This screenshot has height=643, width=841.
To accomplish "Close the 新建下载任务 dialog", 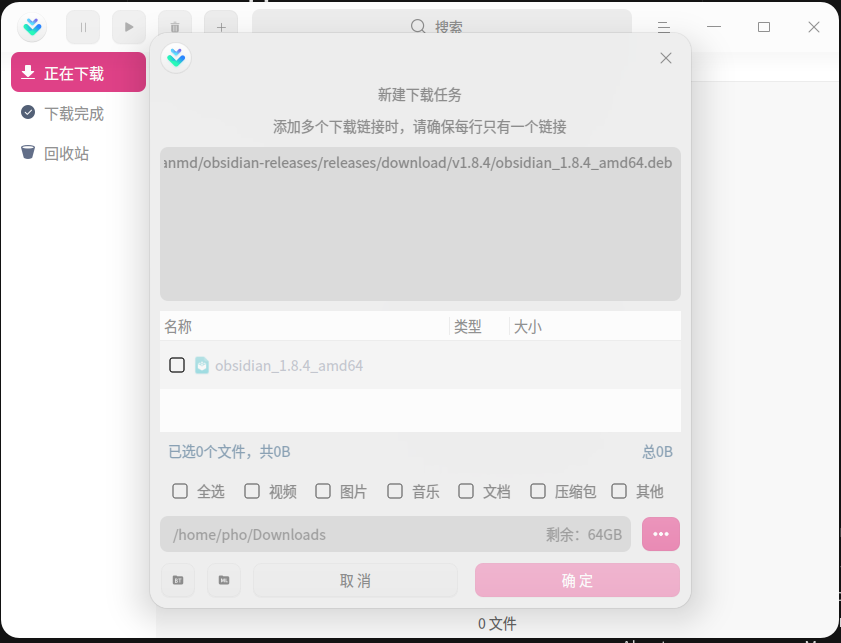I will [666, 58].
